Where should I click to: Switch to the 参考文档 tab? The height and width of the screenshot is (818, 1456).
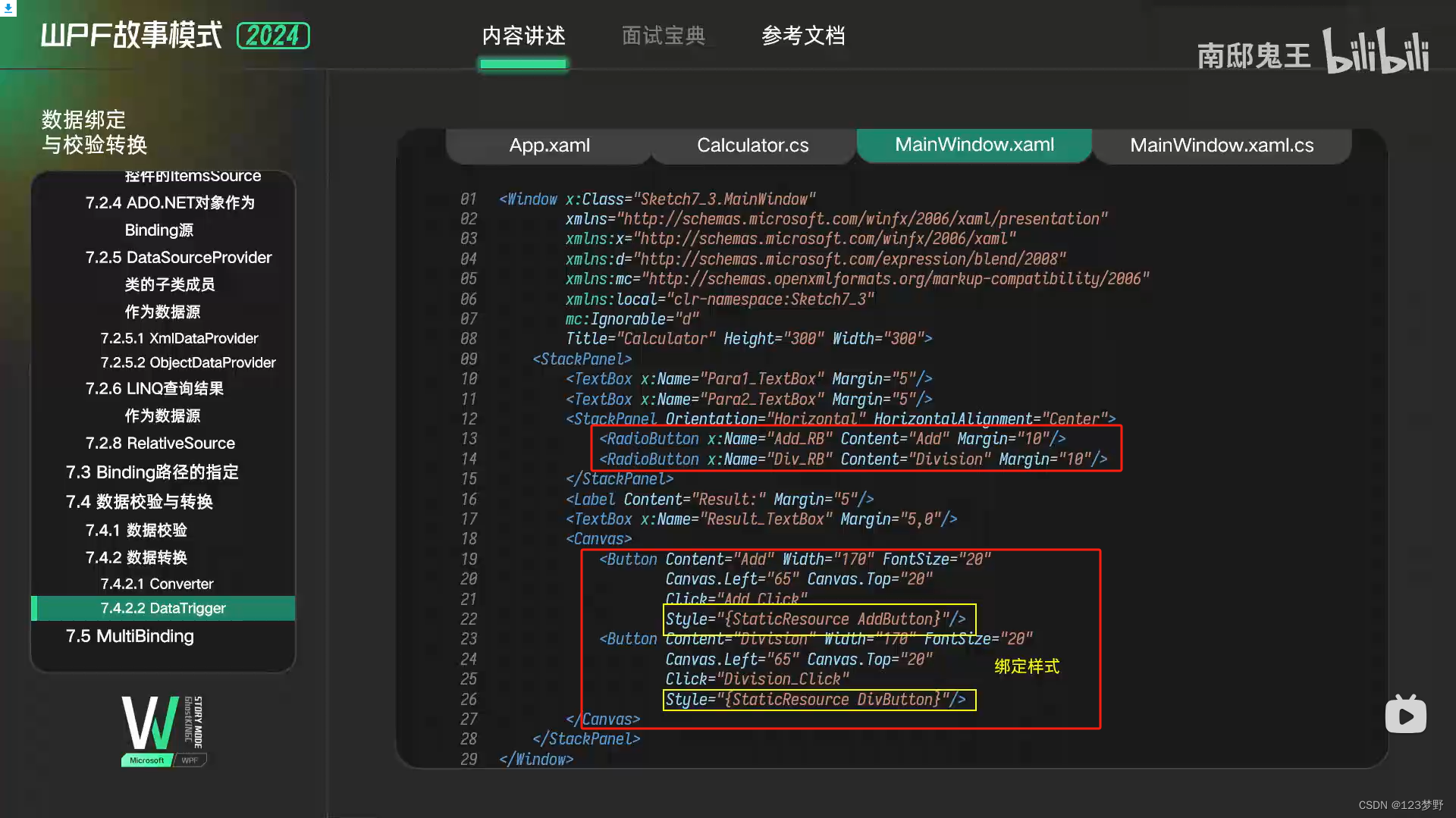[x=803, y=36]
